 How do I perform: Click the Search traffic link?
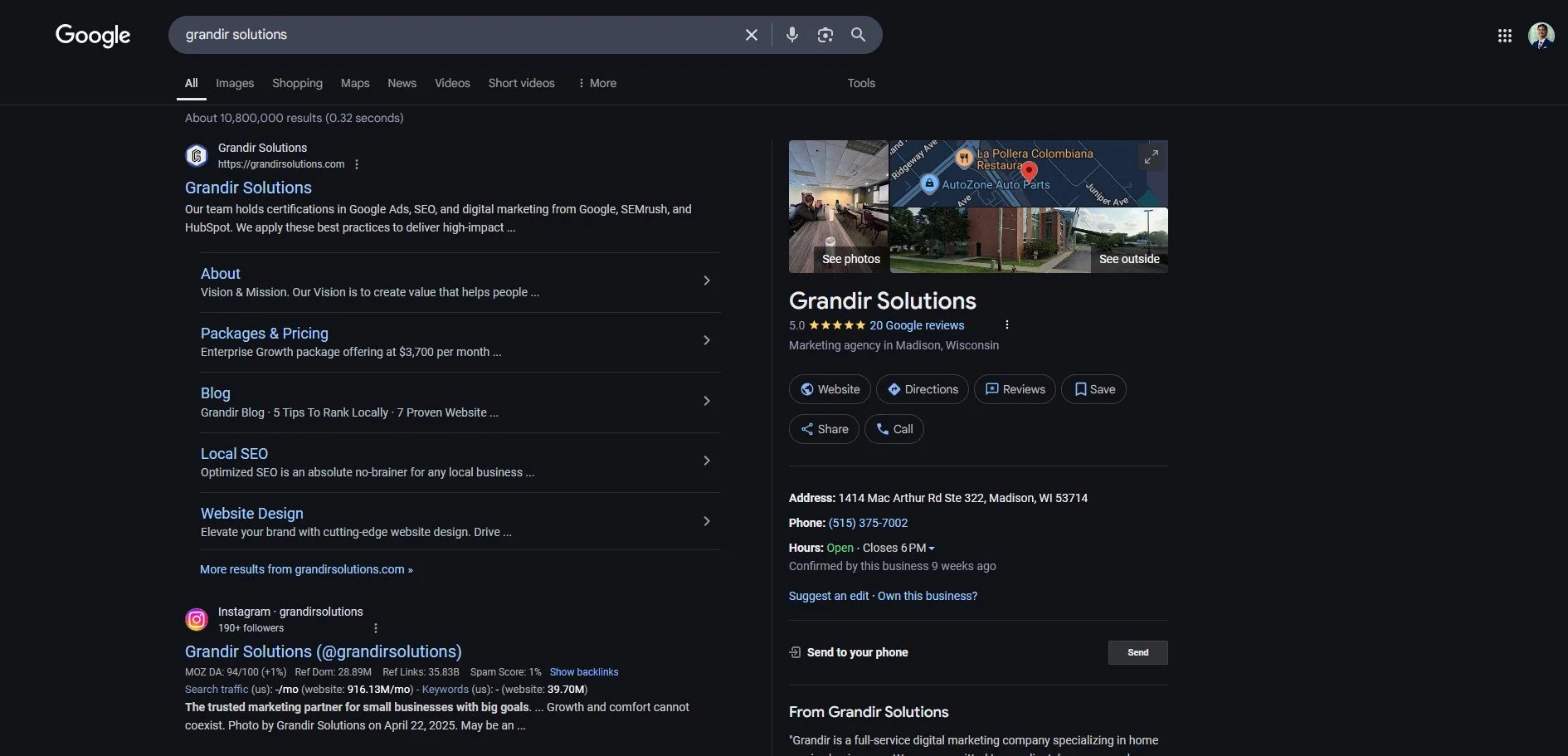pos(217,690)
